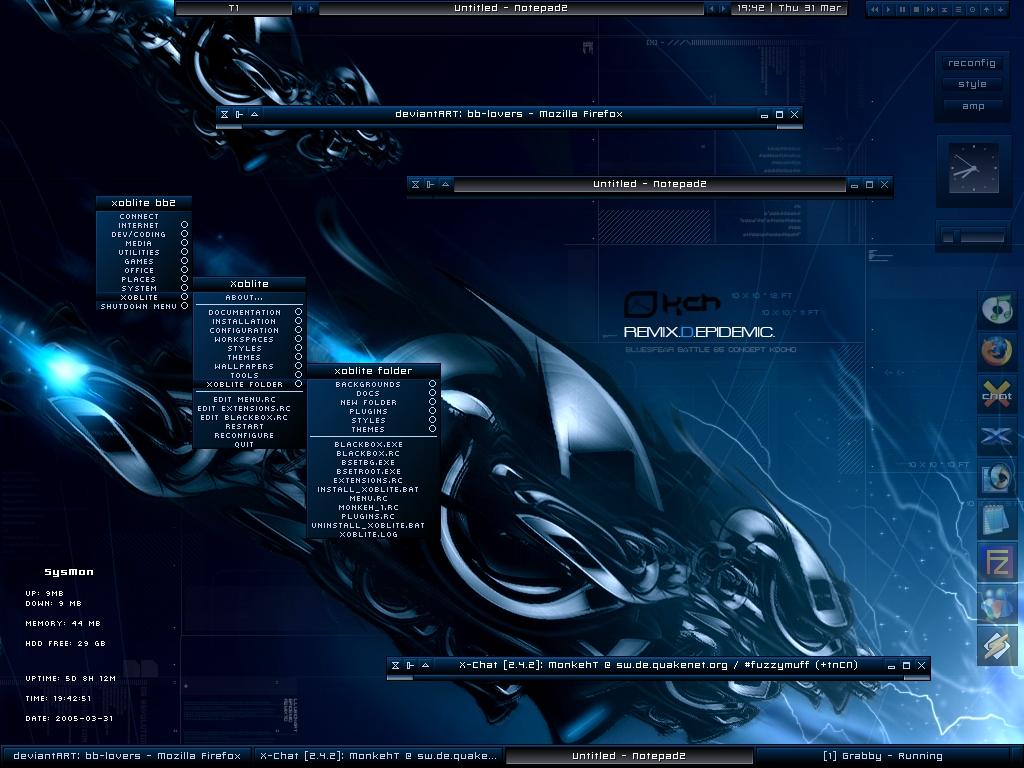Click the pin icon on Firefox titlebar
The width and height of the screenshot is (1024, 768).
tap(240, 114)
